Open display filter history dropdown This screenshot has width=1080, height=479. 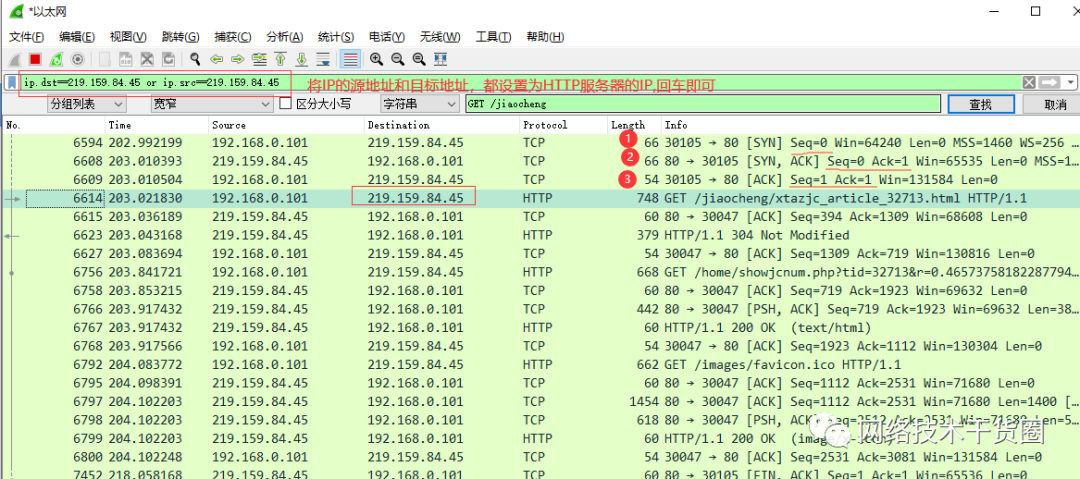click(1070, 83)
